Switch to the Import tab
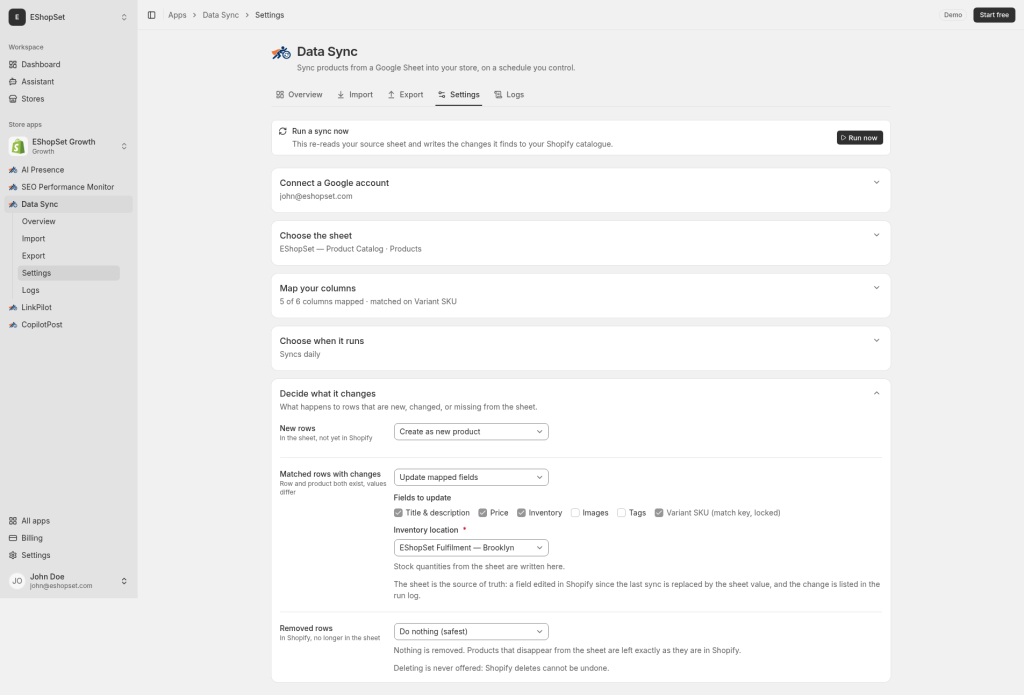 (x=355, y=95)
